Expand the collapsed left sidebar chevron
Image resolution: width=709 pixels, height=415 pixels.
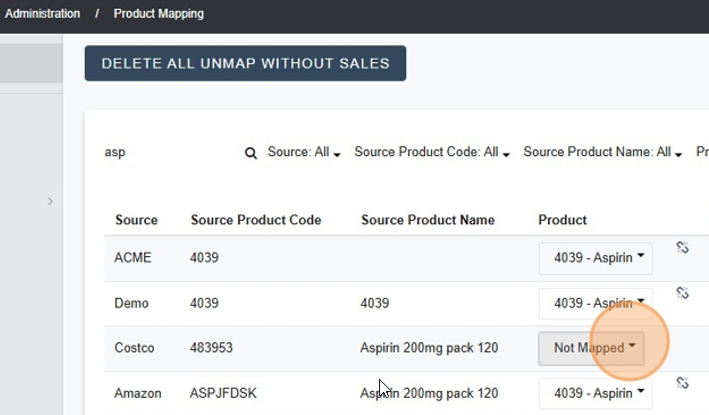[x=50, y=202]
